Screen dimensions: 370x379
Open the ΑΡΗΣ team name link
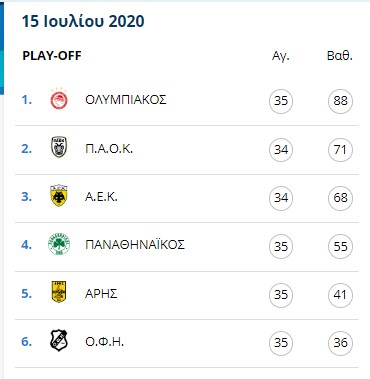coord(101,294)
